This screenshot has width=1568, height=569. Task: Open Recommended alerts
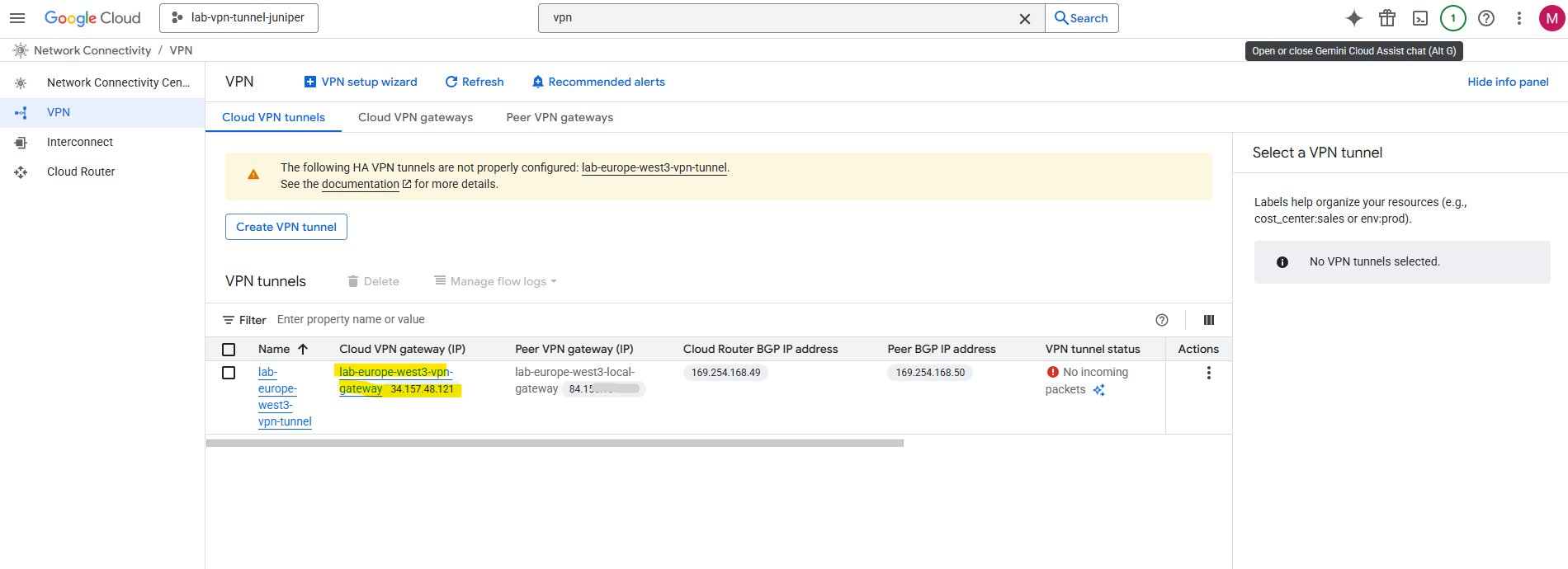598,82
